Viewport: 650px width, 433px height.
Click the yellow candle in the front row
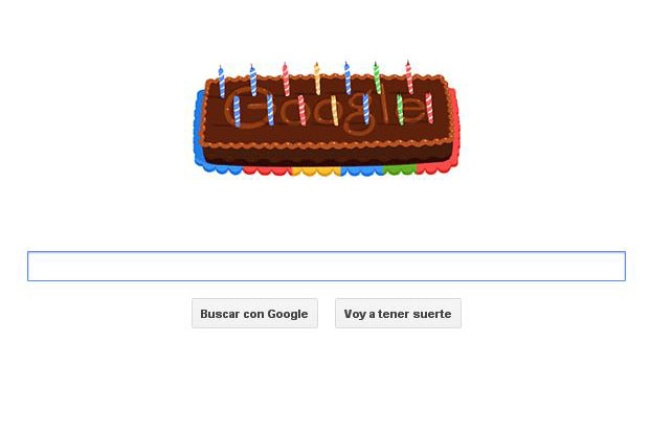click(x=334, y=110)
